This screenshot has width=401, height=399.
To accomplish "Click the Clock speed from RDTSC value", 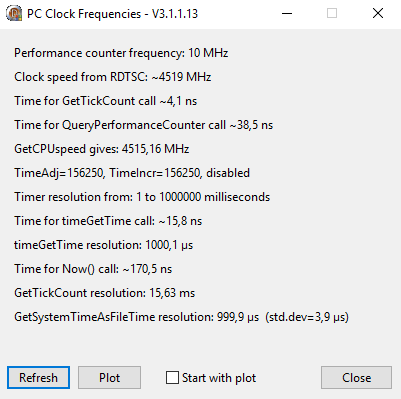I will click(181, 77).
